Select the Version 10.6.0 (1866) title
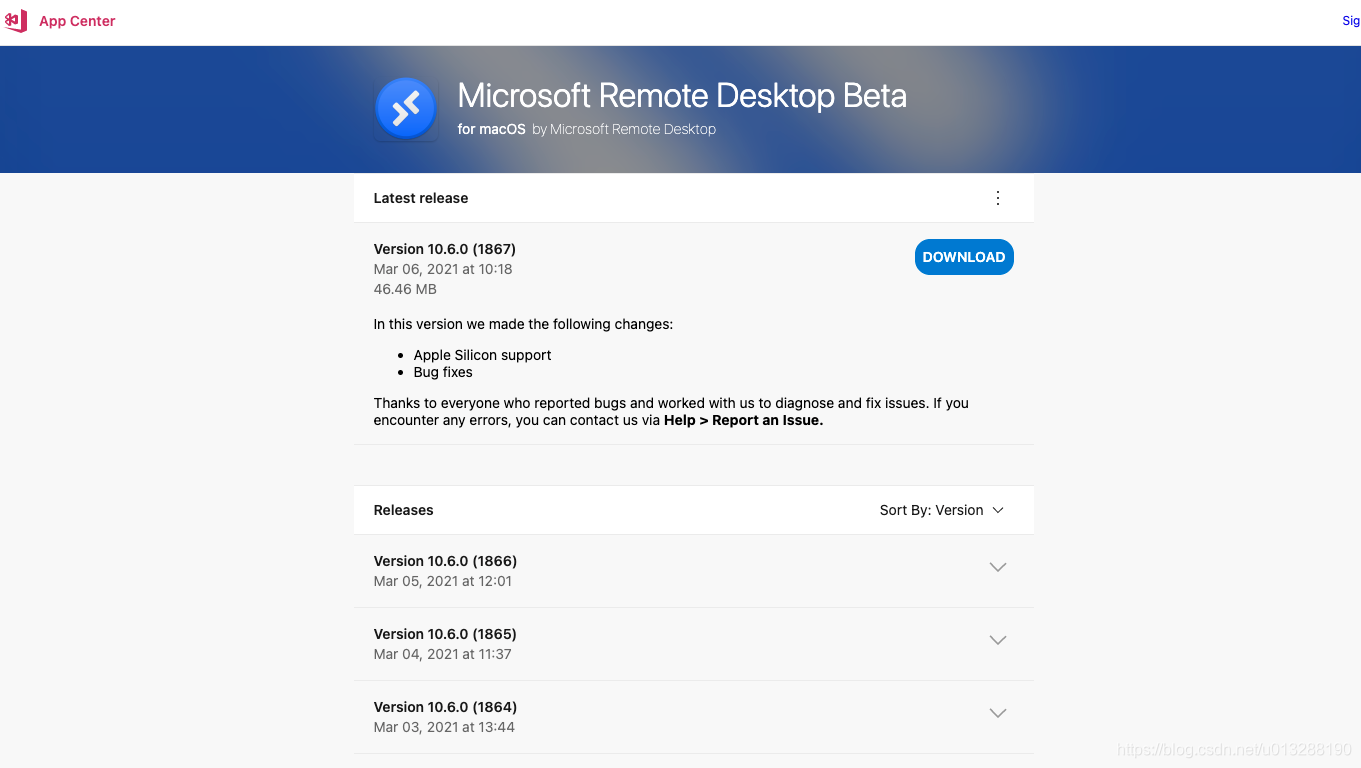Screen dimensions: 1361x768 [445, 561]
